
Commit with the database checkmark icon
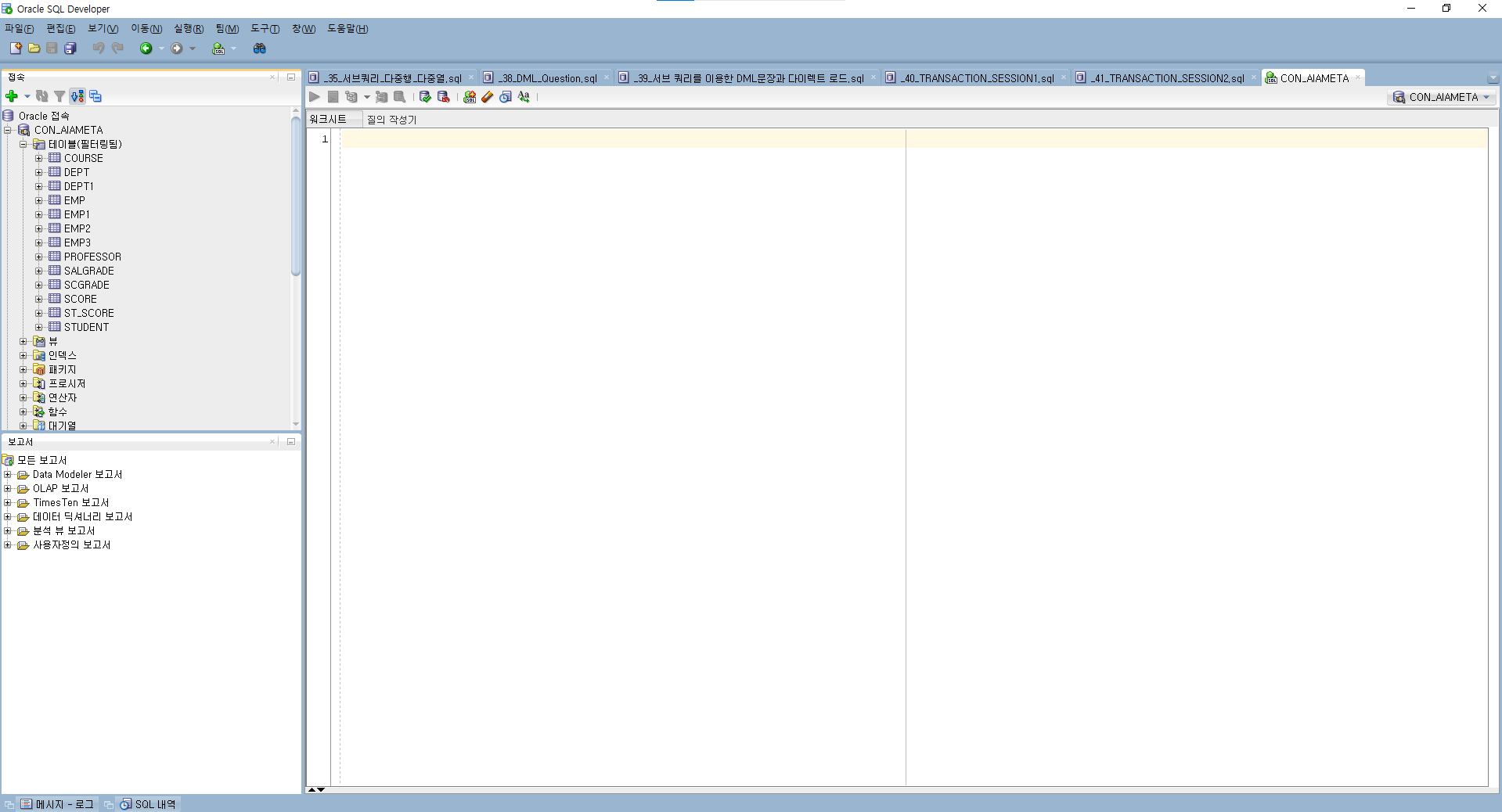pyautogui.click(x=425, y=97)
